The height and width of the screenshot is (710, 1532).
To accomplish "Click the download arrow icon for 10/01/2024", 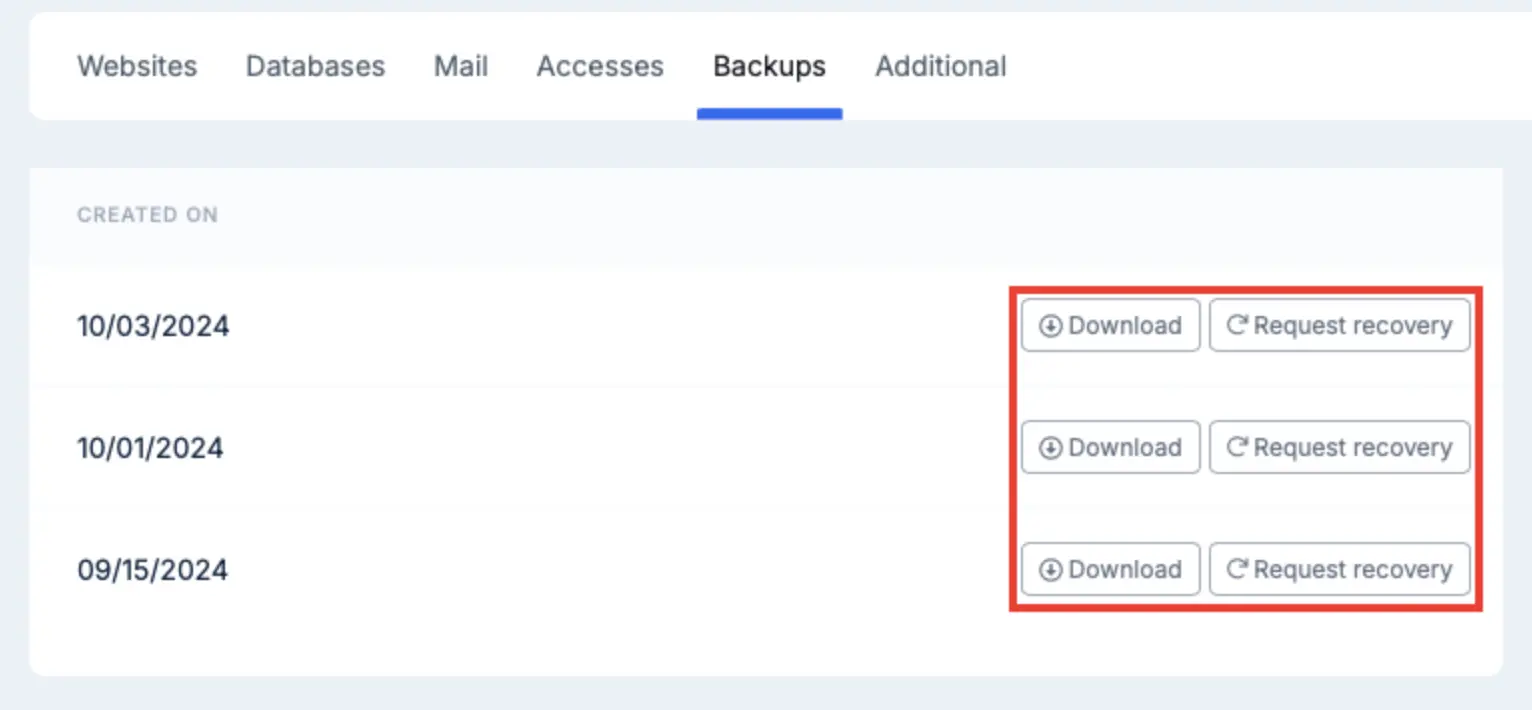I will click(1050, 448).
